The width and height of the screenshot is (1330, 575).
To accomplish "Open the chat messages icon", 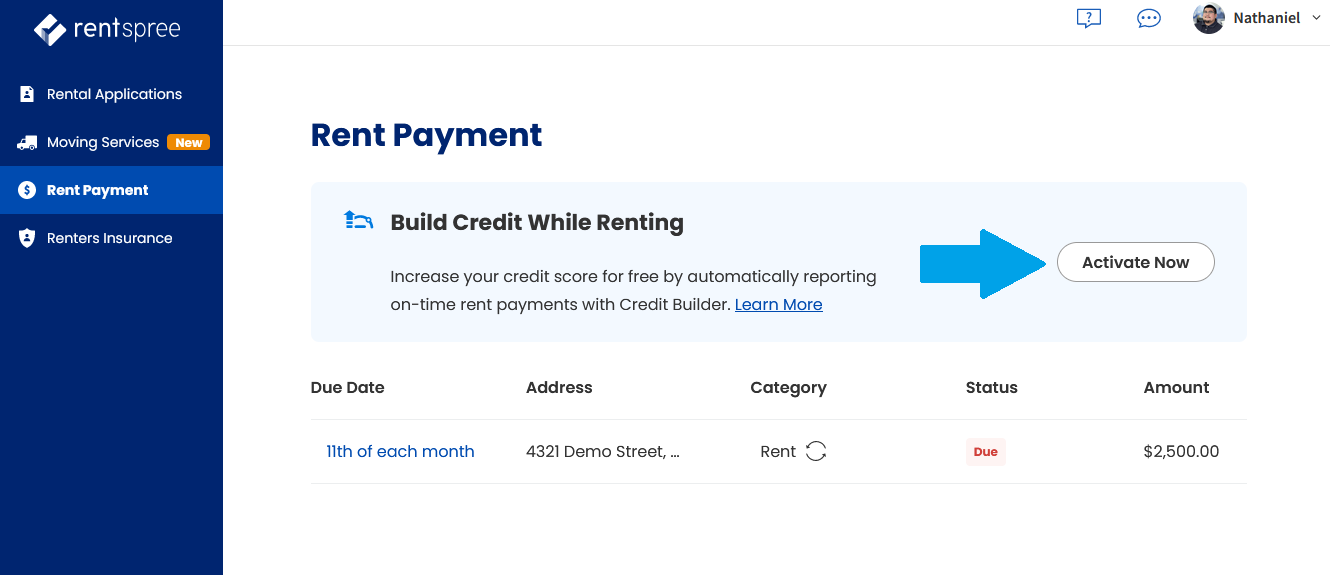I will click(1149, 18).
